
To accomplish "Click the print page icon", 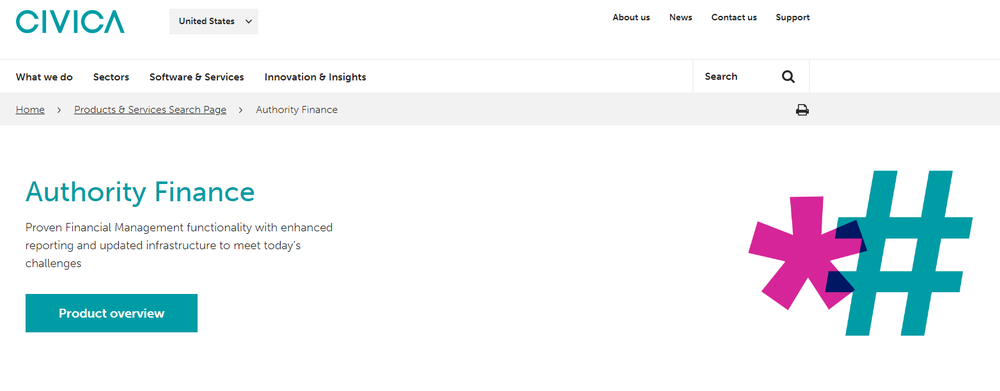I will tap(802, 110).
